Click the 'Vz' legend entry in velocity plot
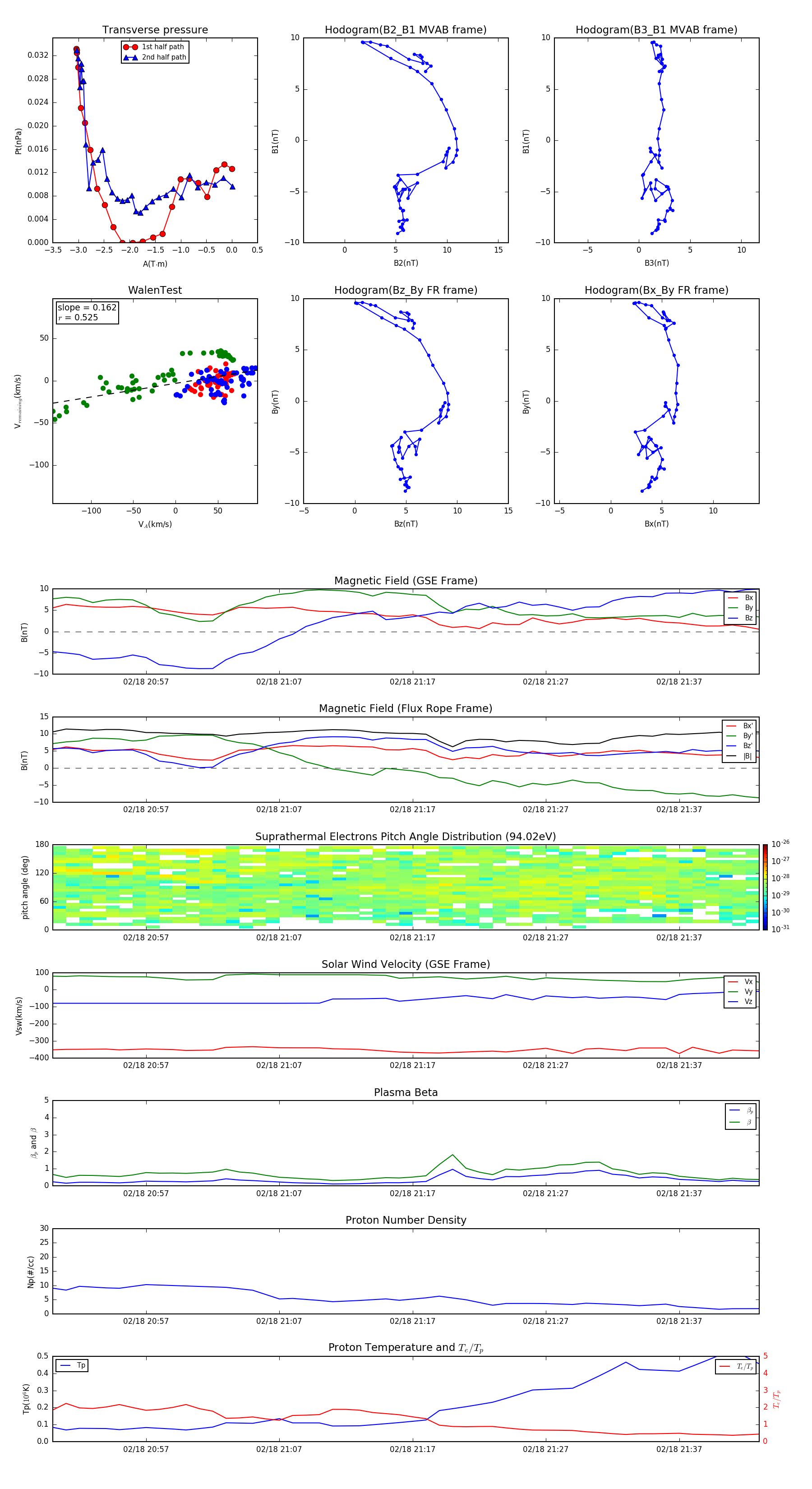 [x=740, y=1002]
